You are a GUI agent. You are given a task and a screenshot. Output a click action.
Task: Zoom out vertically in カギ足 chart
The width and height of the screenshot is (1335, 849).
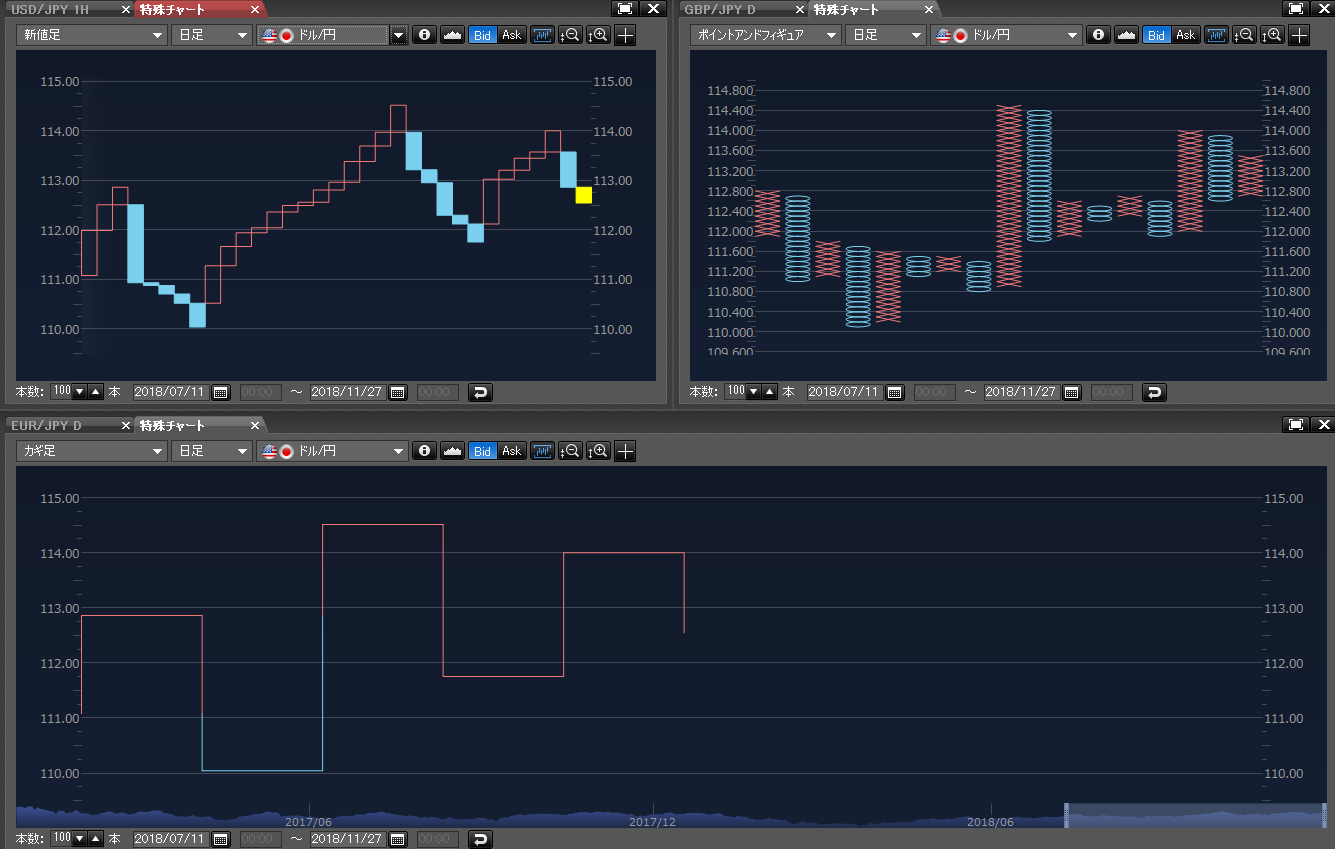tap(570, 451)
